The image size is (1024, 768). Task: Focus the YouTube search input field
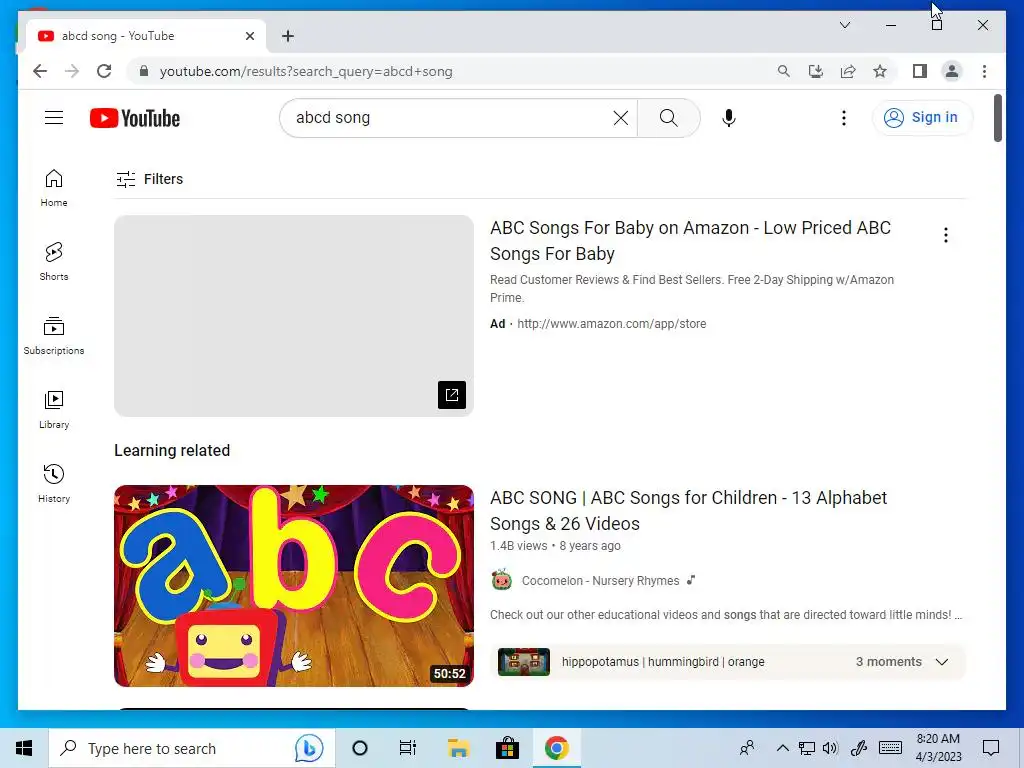tap(451, 118)
